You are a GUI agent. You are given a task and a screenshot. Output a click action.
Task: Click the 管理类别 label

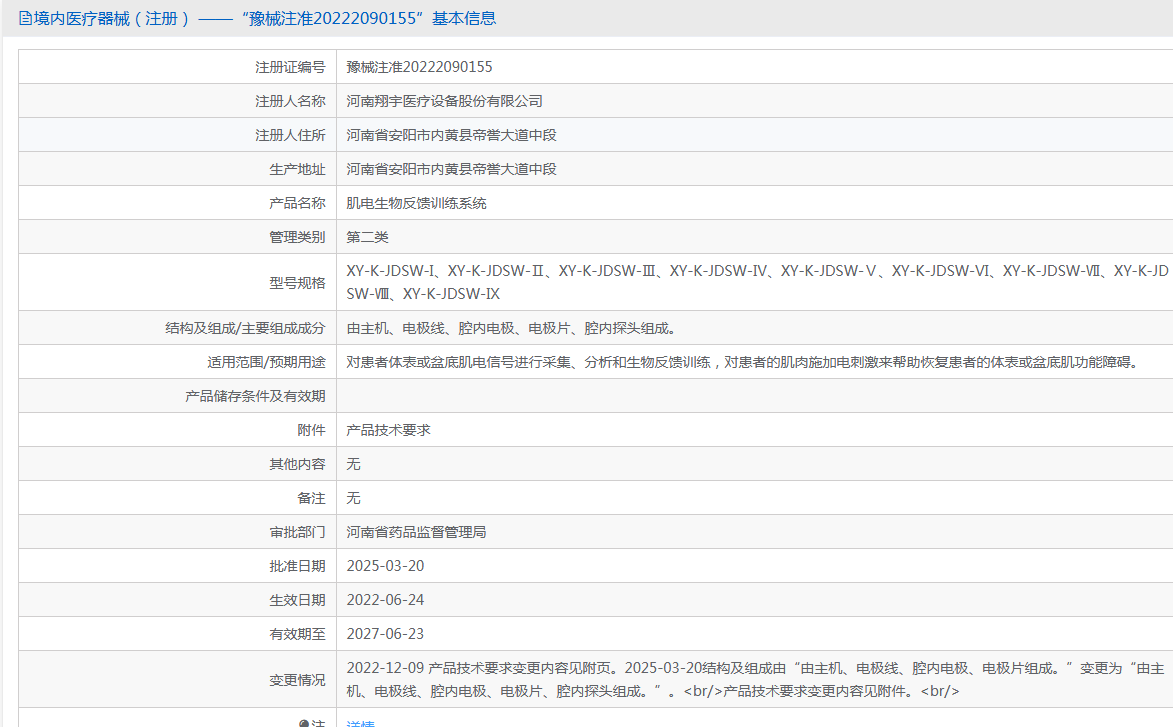(x=297, y=237)
